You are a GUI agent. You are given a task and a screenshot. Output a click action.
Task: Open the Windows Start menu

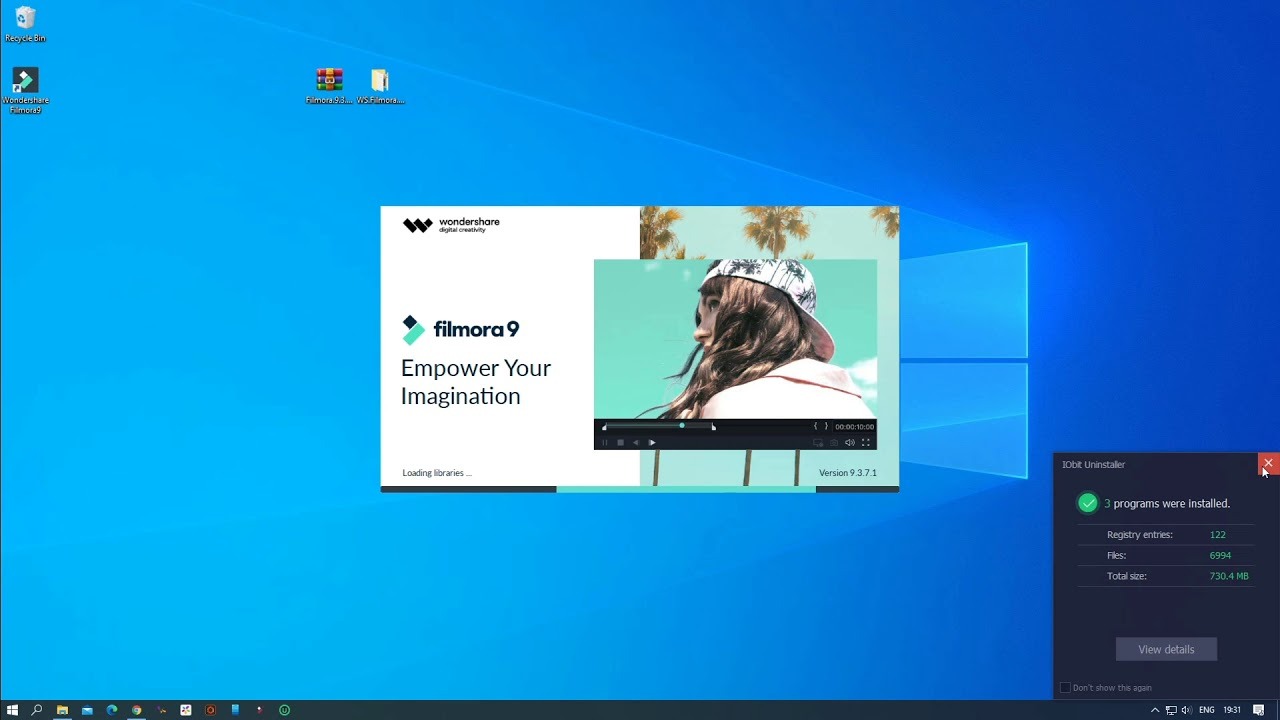click(12, 710)
